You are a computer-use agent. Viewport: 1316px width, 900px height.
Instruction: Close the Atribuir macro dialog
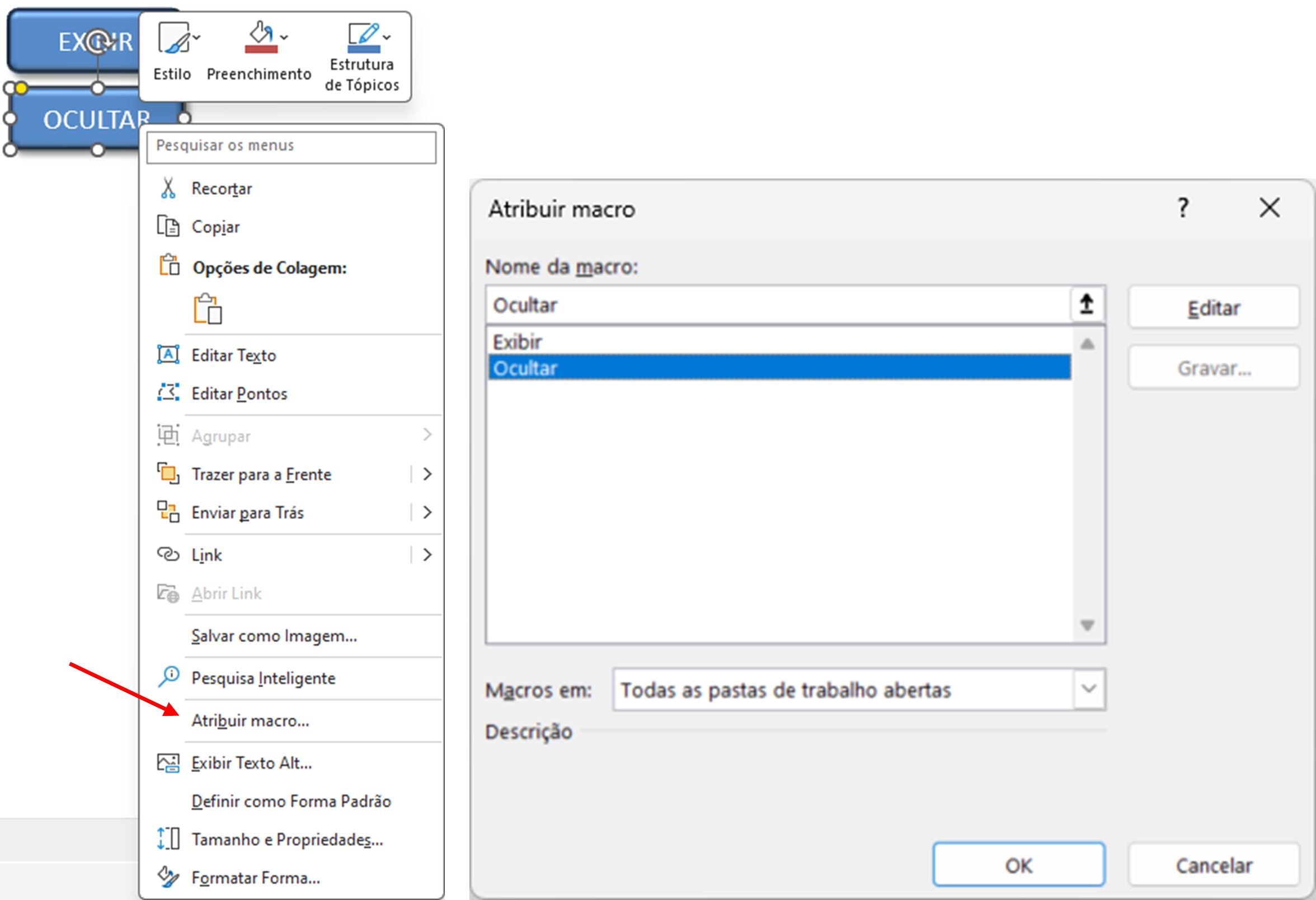[1270, 208]
